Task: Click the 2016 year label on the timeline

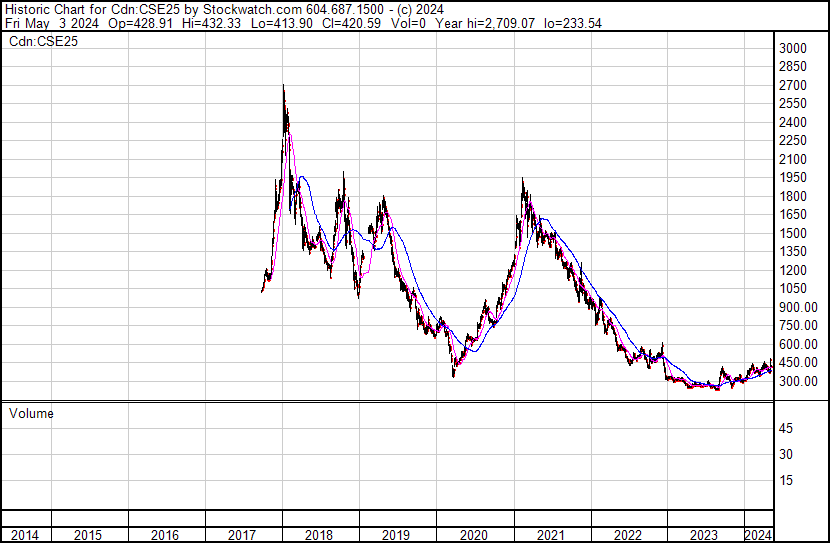Action: tap(165, 535)
